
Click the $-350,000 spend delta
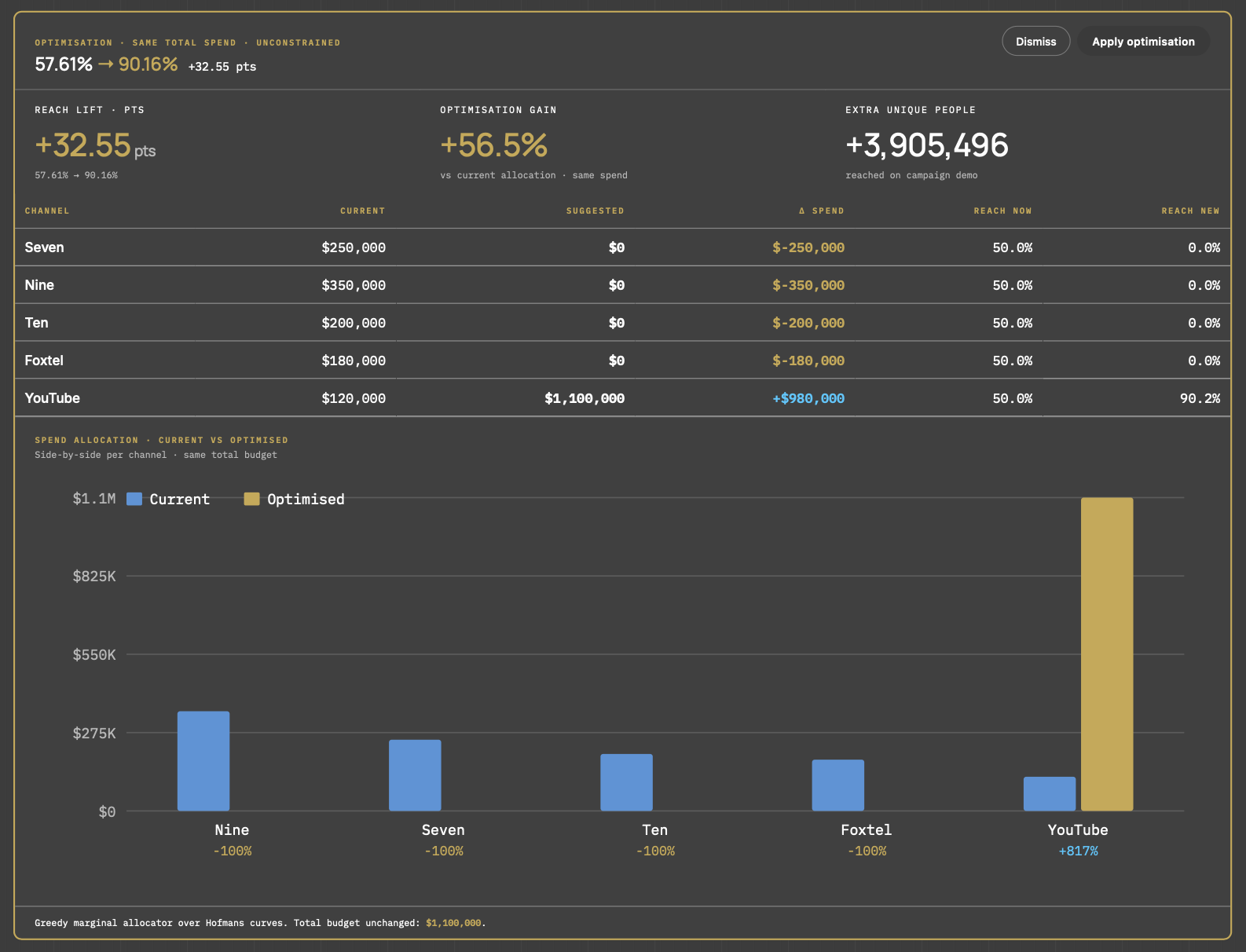808,285
